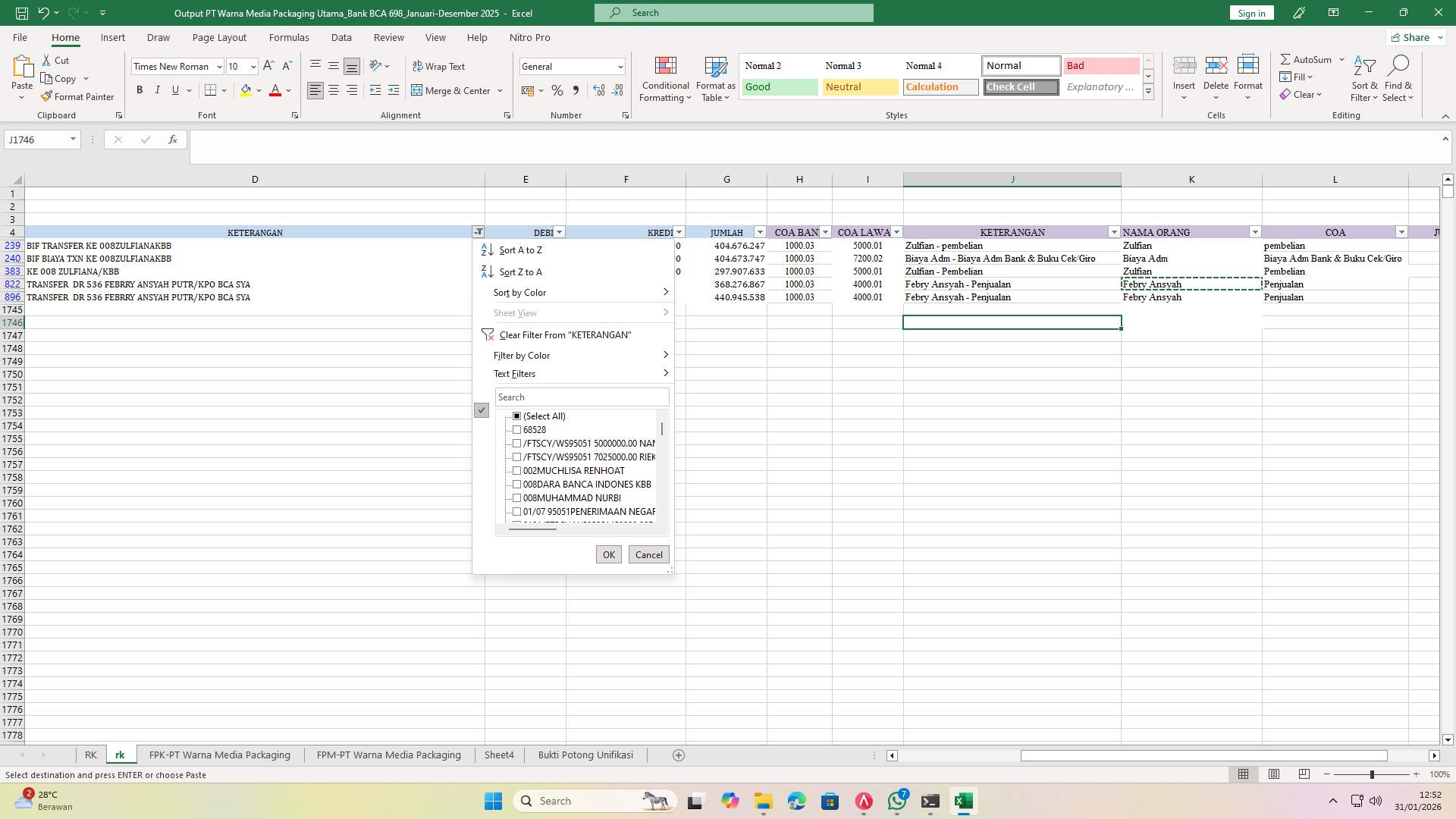The width and height of the screenshot is (1456, 819).
Task: Click the Format Painter icon
Action: 47,97
